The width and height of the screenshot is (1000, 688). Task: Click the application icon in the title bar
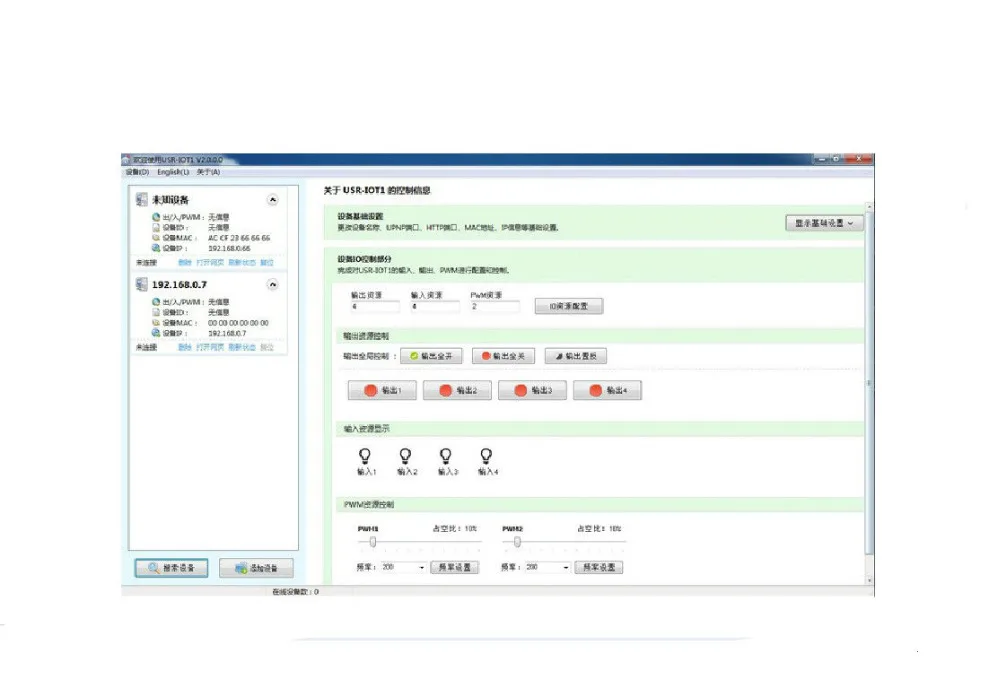click(x=127, y=159)
